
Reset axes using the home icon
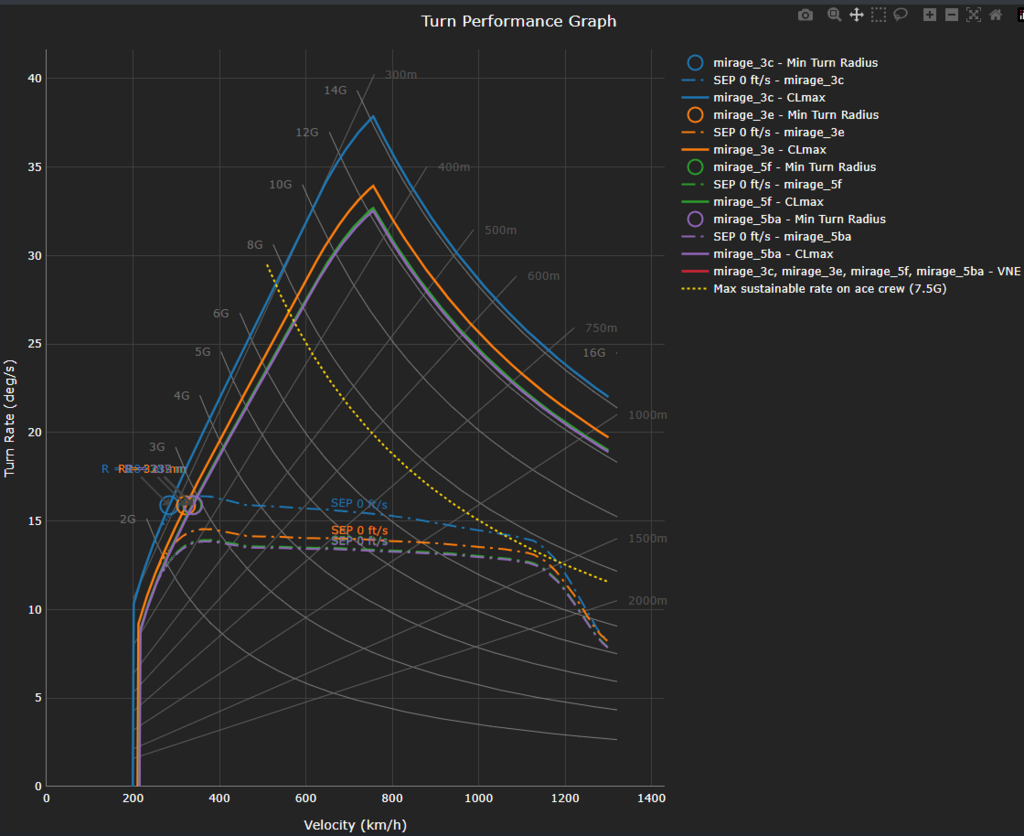point(995,14)
